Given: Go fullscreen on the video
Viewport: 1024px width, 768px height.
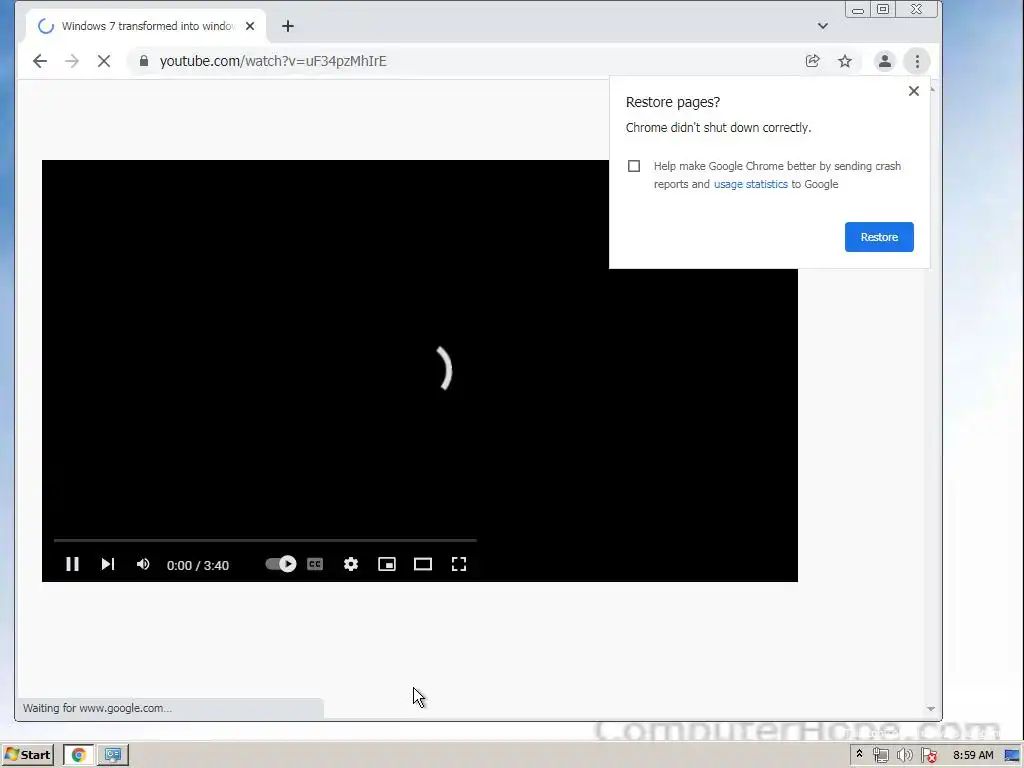Looking at the screenshot, I should click(x=459, y=564).
